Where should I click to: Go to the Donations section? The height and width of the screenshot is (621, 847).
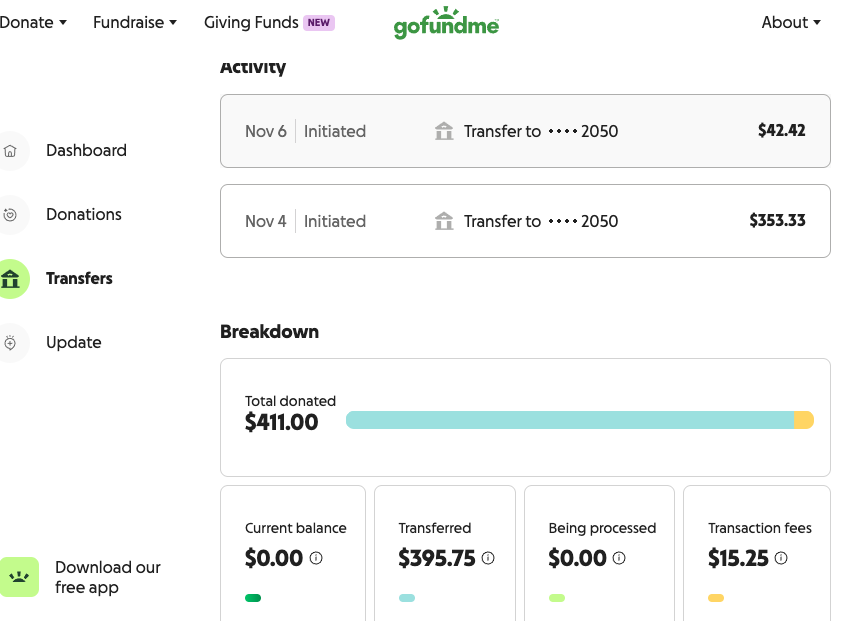pyautogui.click(x=83, y=215)
